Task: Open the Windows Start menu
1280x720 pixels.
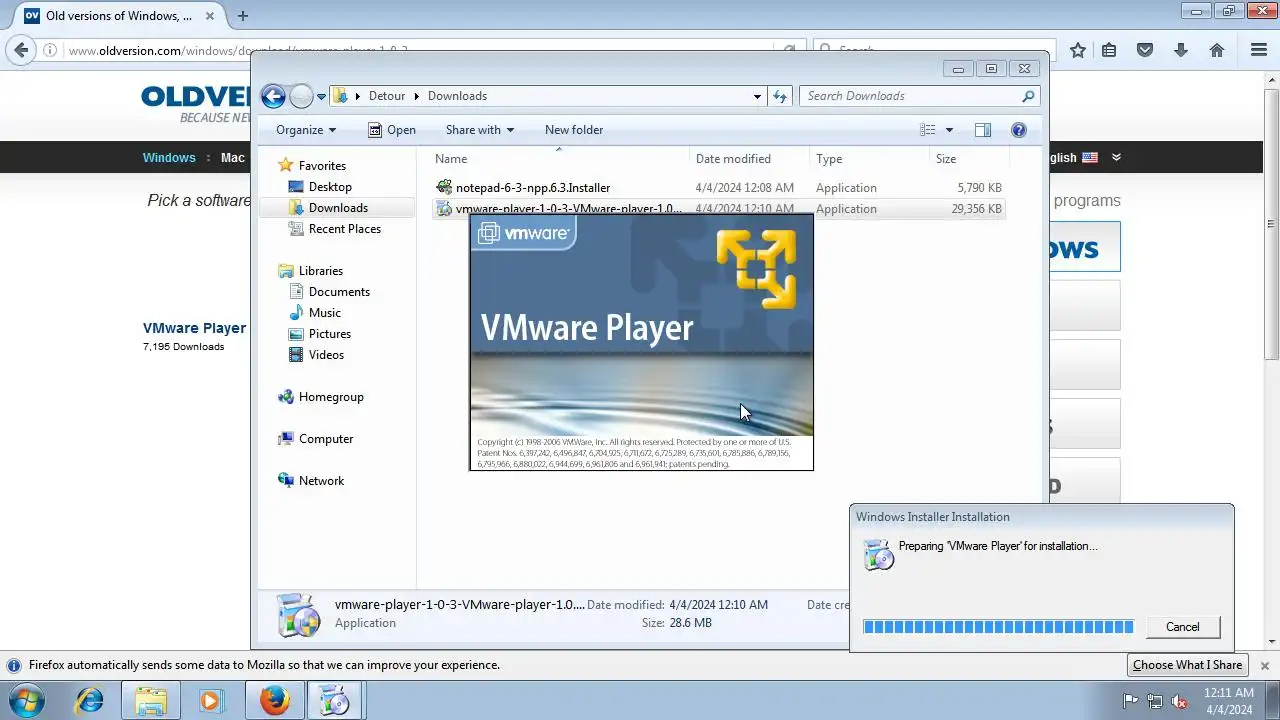Action: pyautogui.click(x=27, y=700)
